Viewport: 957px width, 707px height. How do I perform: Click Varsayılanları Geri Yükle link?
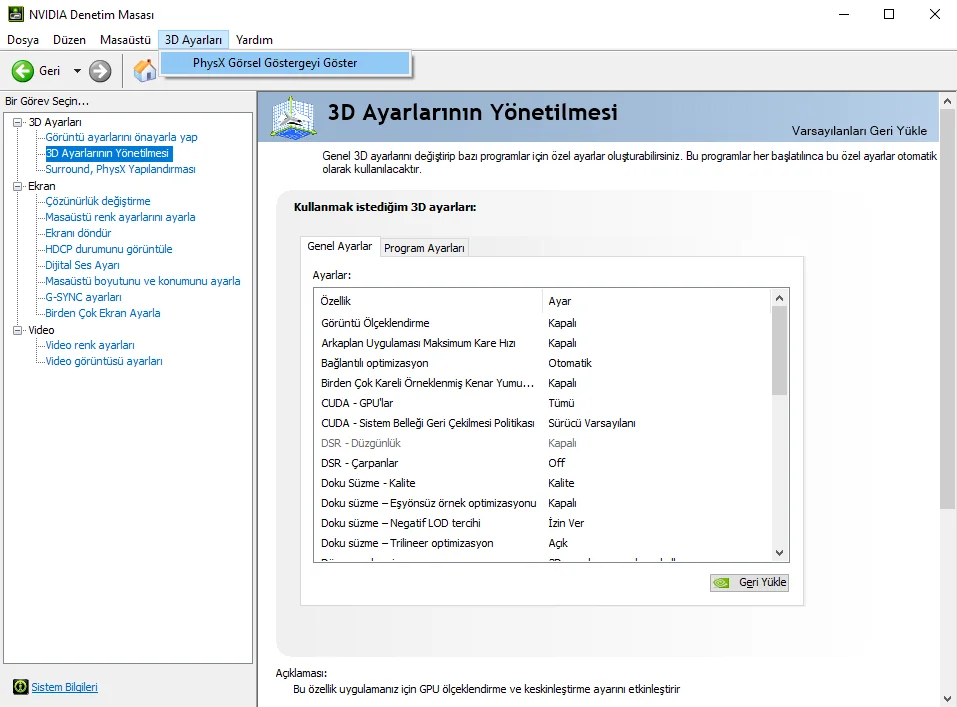point(859,131)
